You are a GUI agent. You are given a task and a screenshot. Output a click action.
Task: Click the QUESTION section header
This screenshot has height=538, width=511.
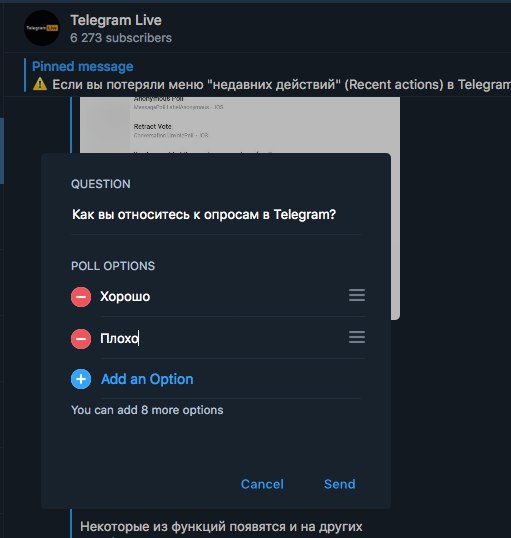click(x=101, y=184)
